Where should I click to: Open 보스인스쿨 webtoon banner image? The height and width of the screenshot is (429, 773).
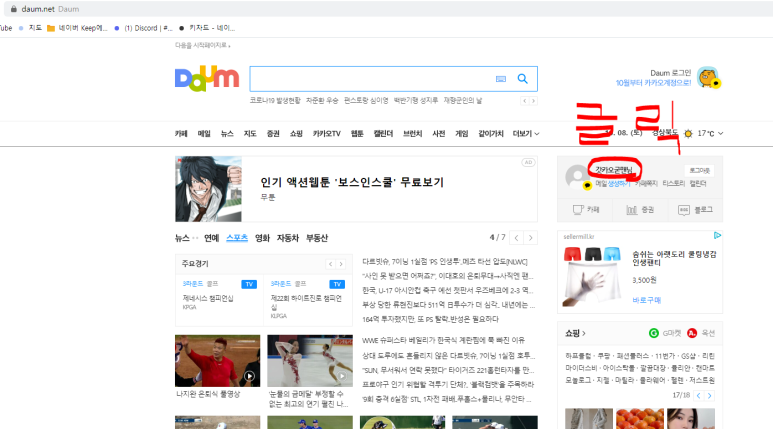click(x=209, y=189)
